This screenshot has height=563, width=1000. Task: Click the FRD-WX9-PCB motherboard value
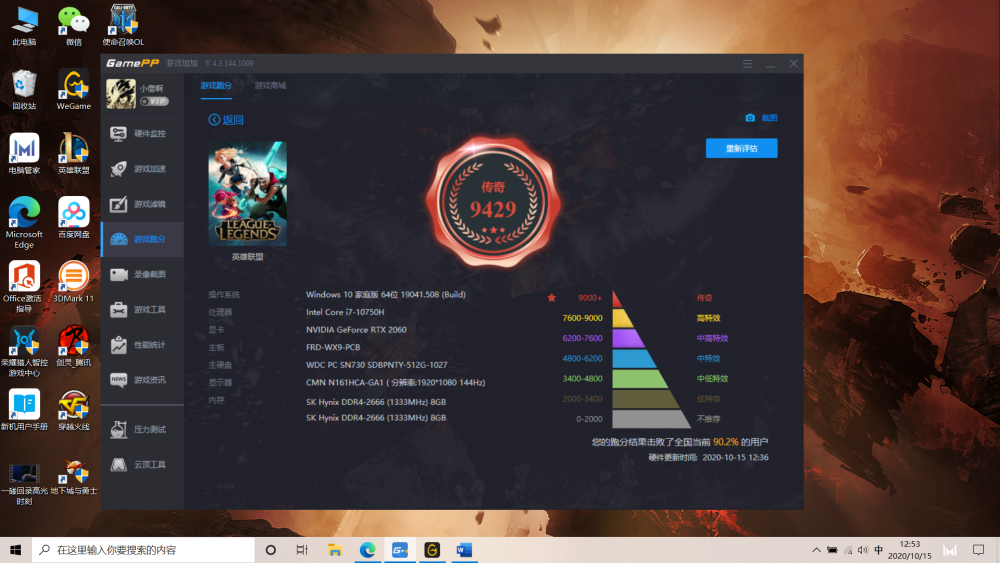[x=333, y=347]
